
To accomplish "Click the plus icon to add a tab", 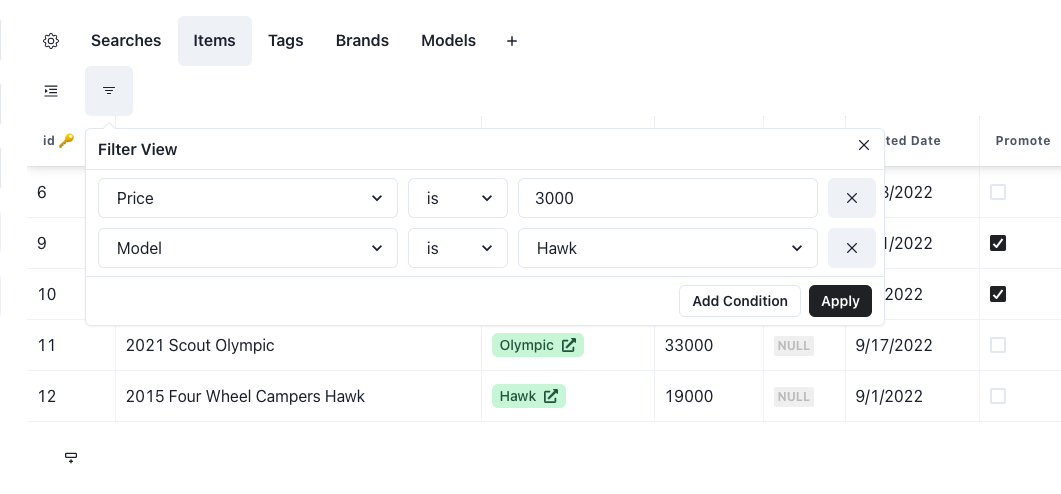I will pos(512,41).
